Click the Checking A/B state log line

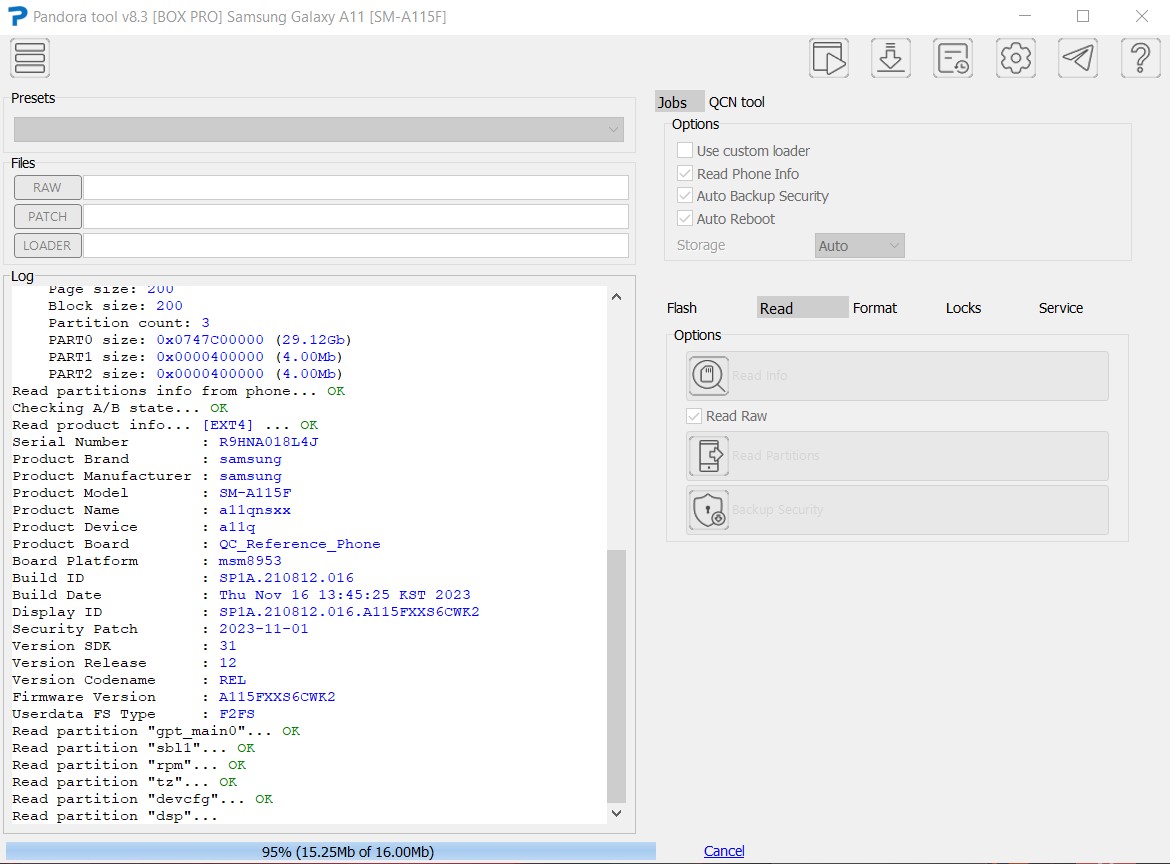coord(120,407)
